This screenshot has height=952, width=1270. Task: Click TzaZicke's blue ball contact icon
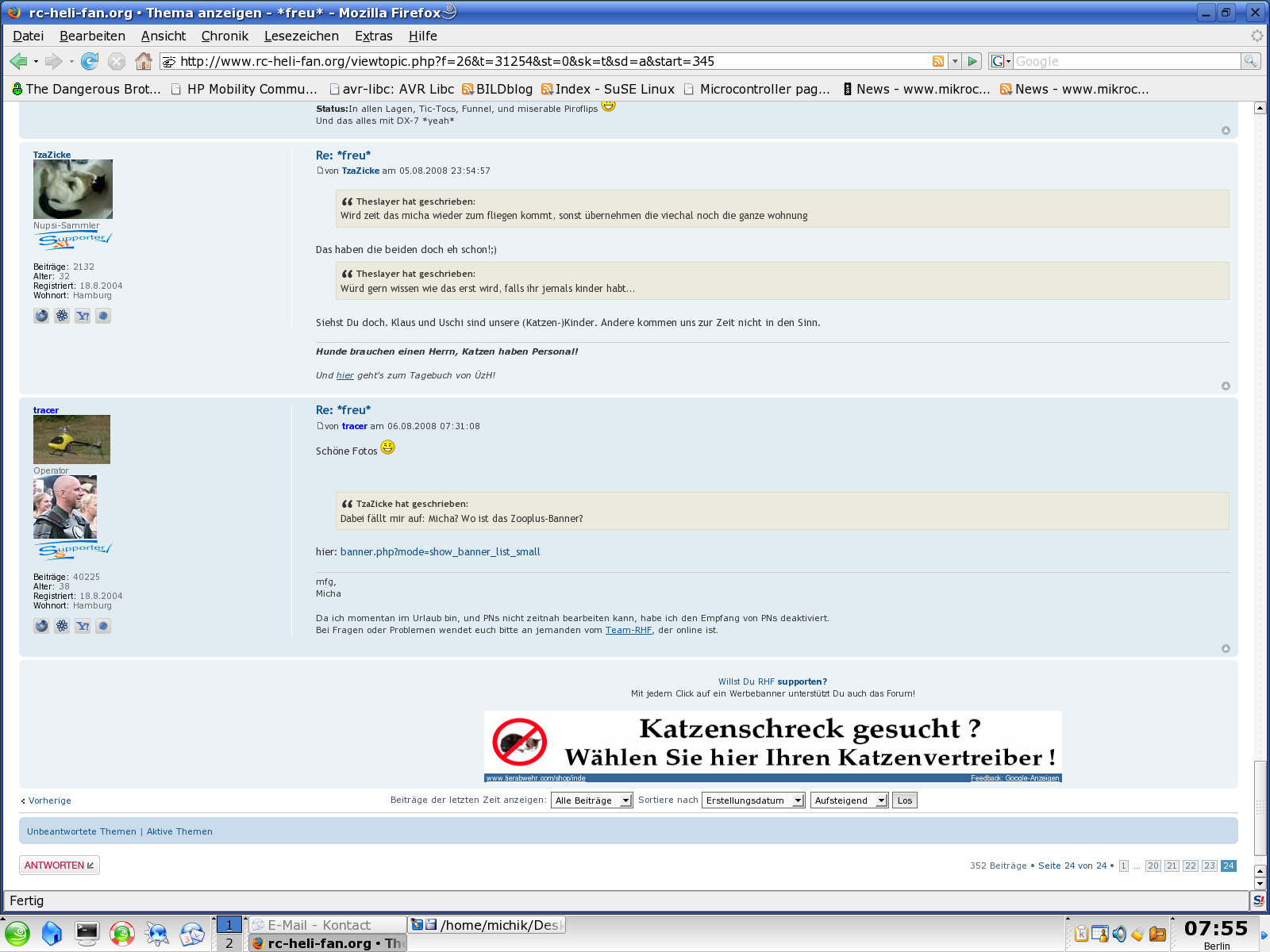(103, 316)
